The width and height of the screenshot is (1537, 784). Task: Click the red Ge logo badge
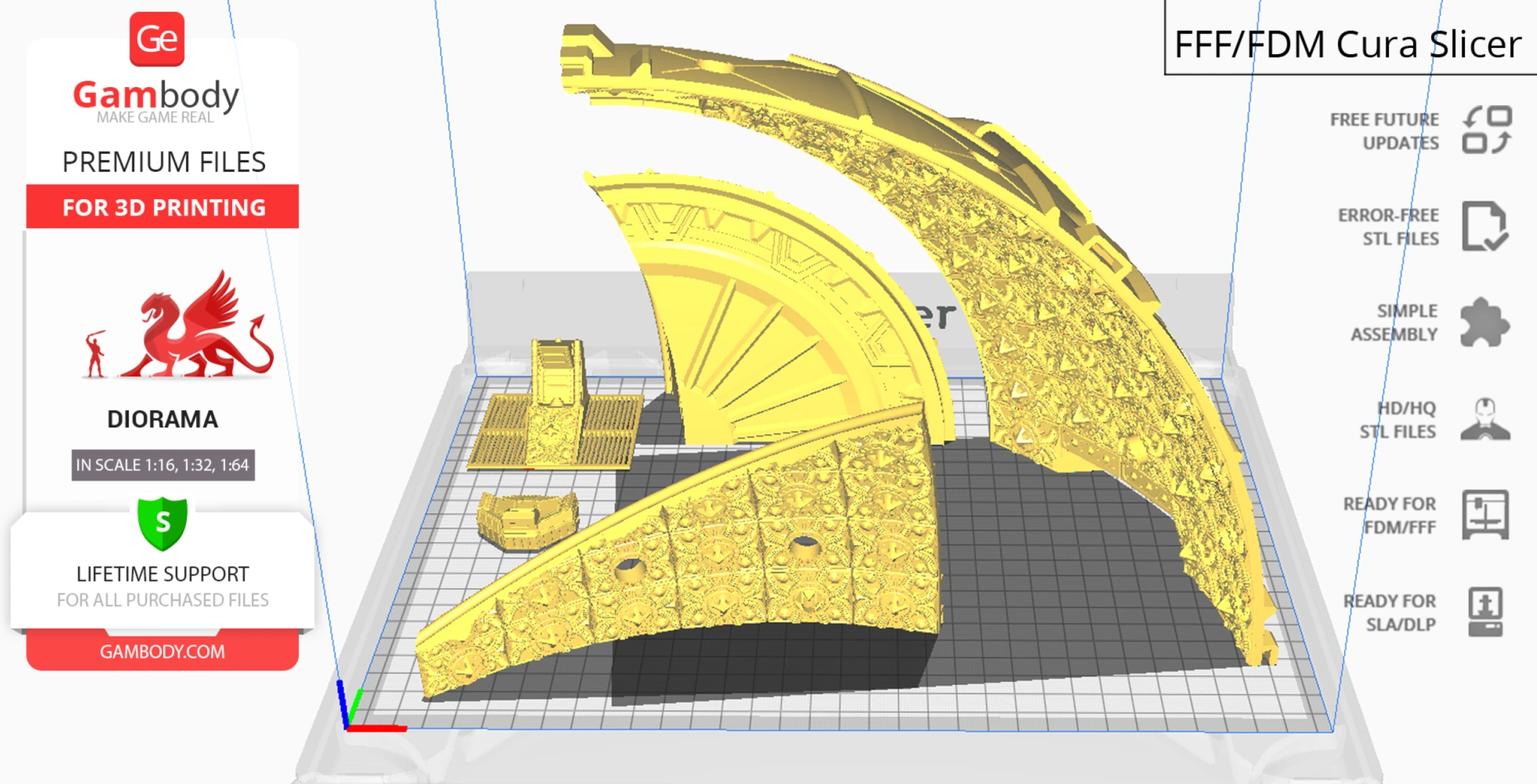[157, 39]
